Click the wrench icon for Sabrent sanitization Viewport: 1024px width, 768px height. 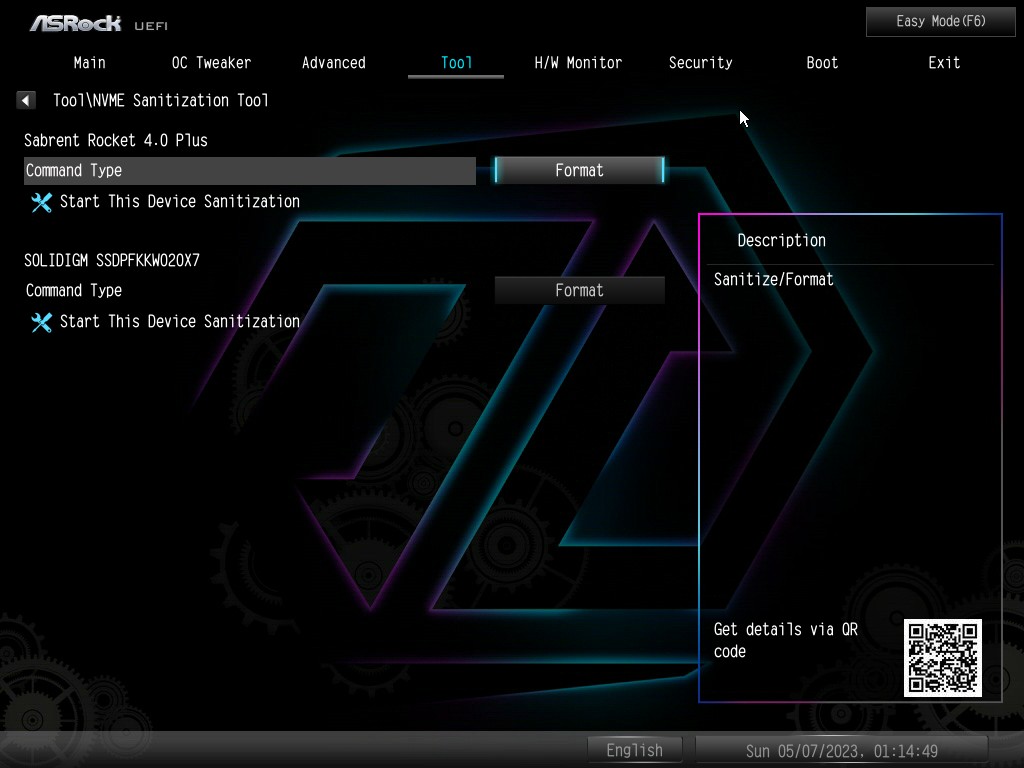(x=41, y=202)
